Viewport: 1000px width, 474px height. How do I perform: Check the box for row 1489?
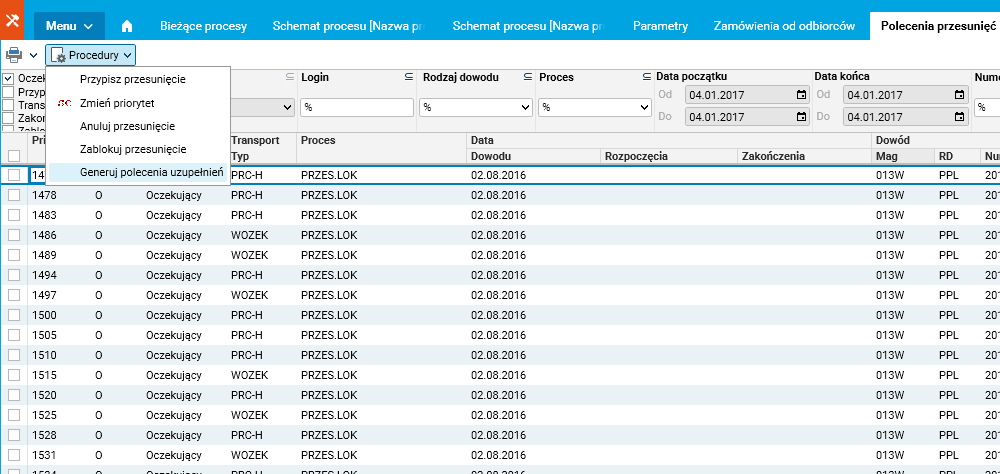[14, 255]
